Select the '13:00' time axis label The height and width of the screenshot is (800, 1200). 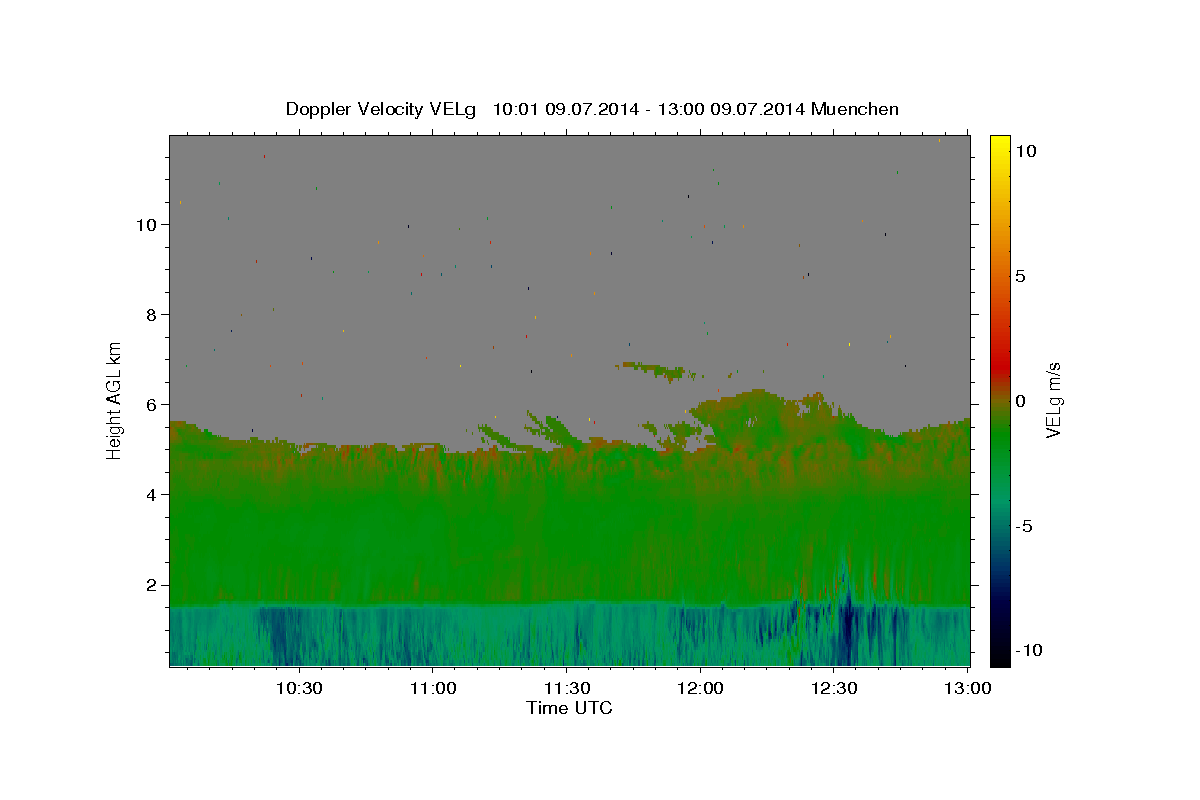(968, 688)
